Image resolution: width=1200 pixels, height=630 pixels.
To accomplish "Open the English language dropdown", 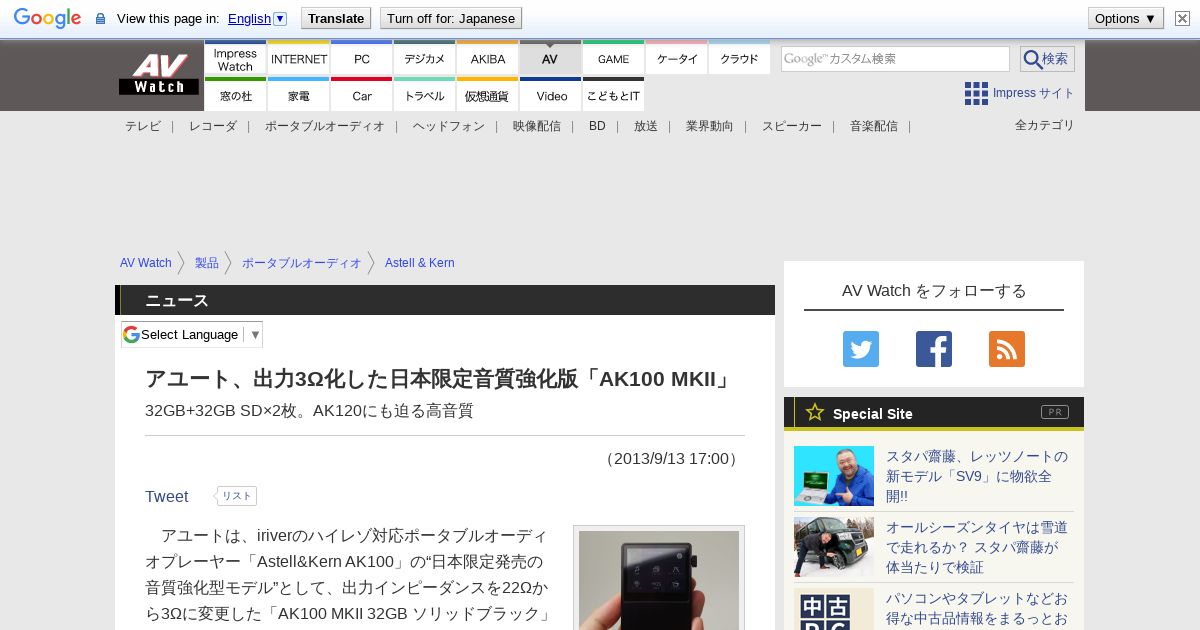I will pyautogui.click(x=257, y=18).
